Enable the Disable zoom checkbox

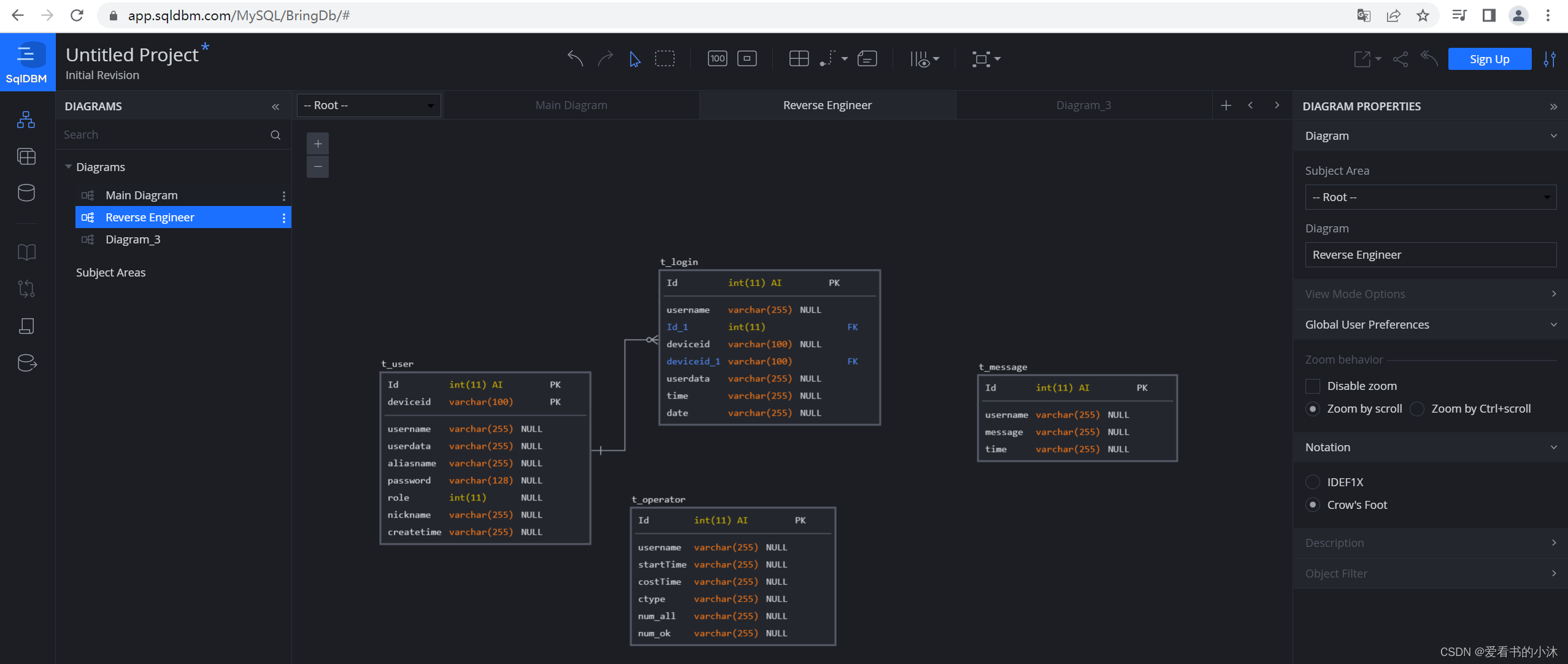1312,386
